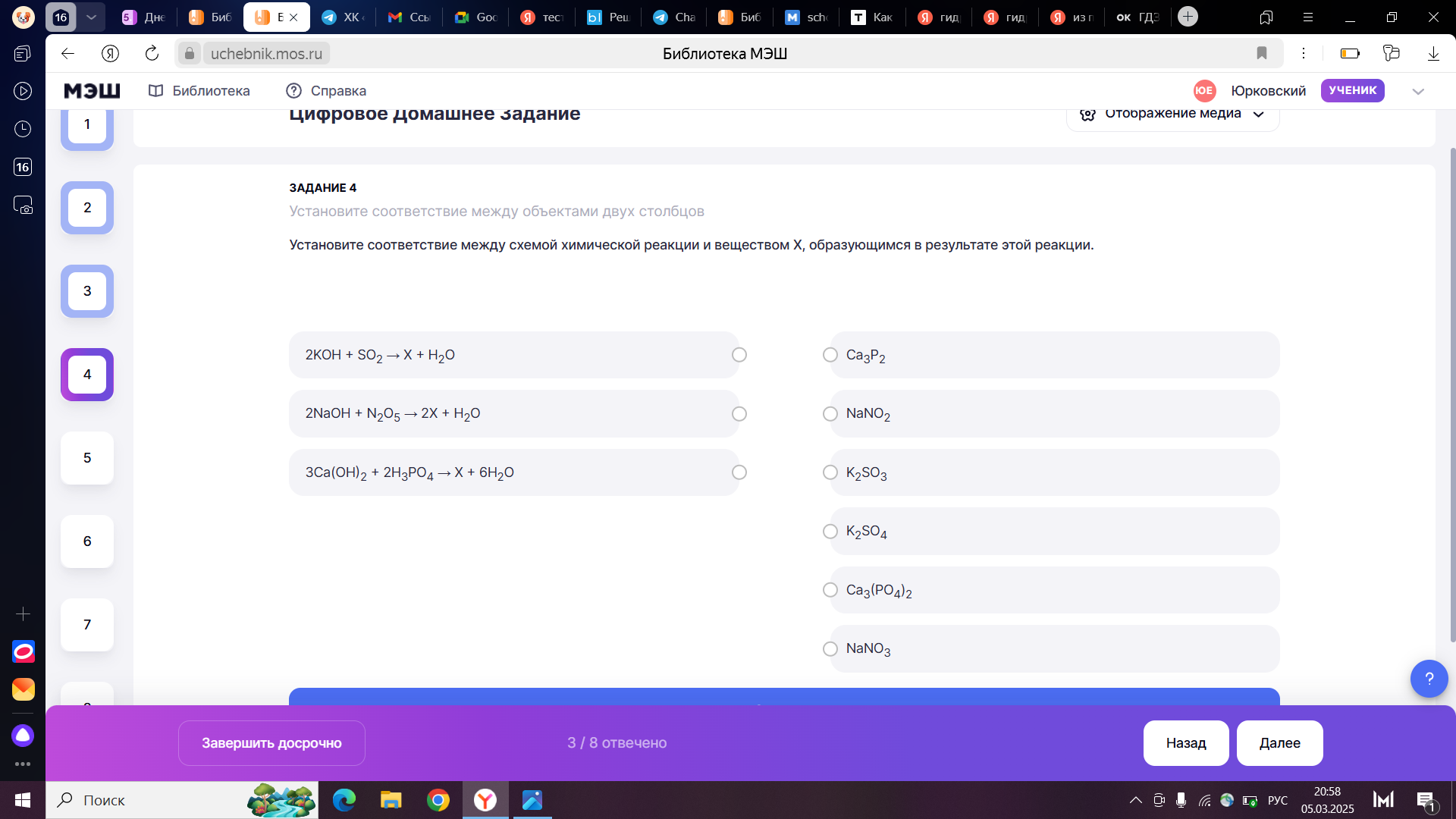
Task: Select the Ca3P2 answer radio
Action: 830,355
